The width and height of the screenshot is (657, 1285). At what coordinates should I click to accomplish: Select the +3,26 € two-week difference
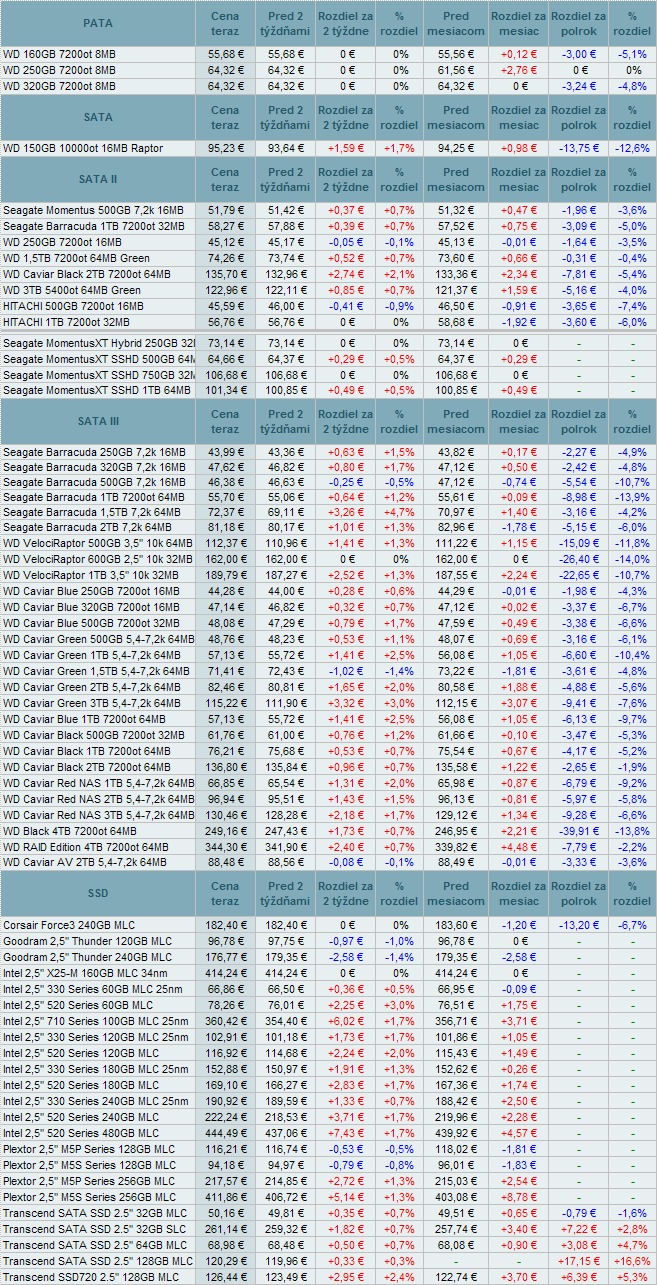346,512
